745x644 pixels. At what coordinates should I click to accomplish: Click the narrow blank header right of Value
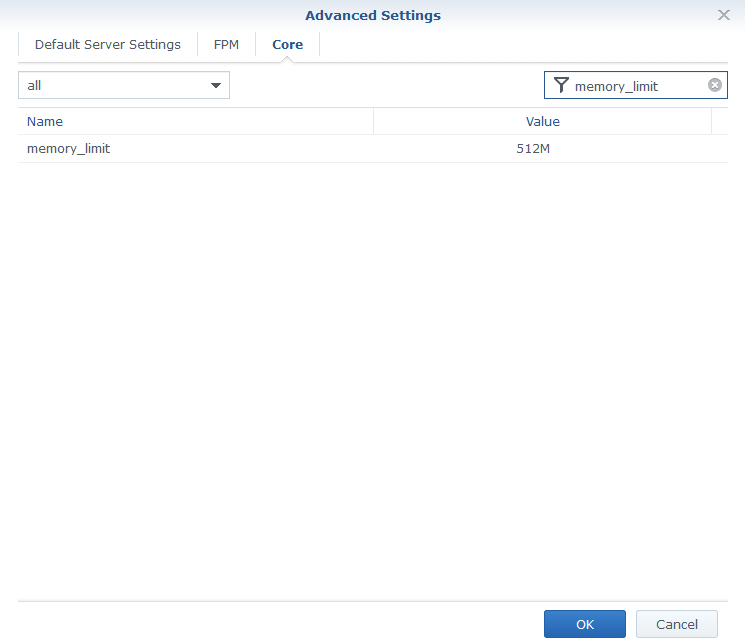tap(719, 121)
